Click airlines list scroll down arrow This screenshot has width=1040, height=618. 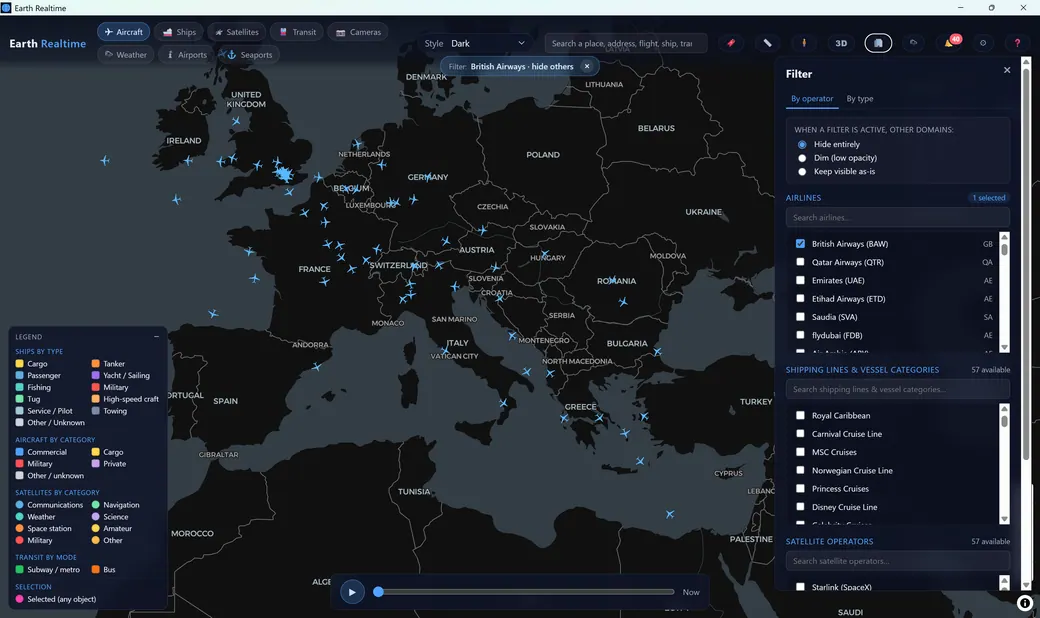[1004, 347]
